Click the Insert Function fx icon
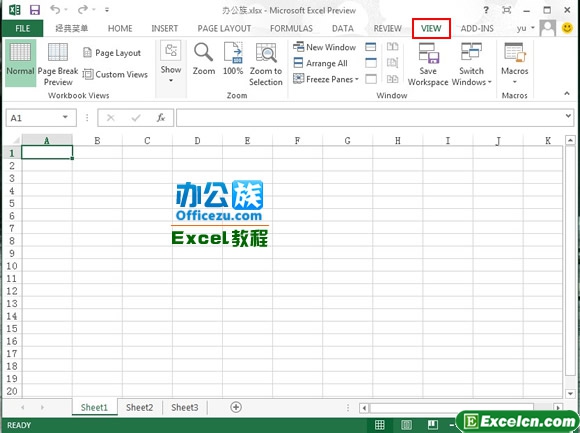 coord(161,118)
